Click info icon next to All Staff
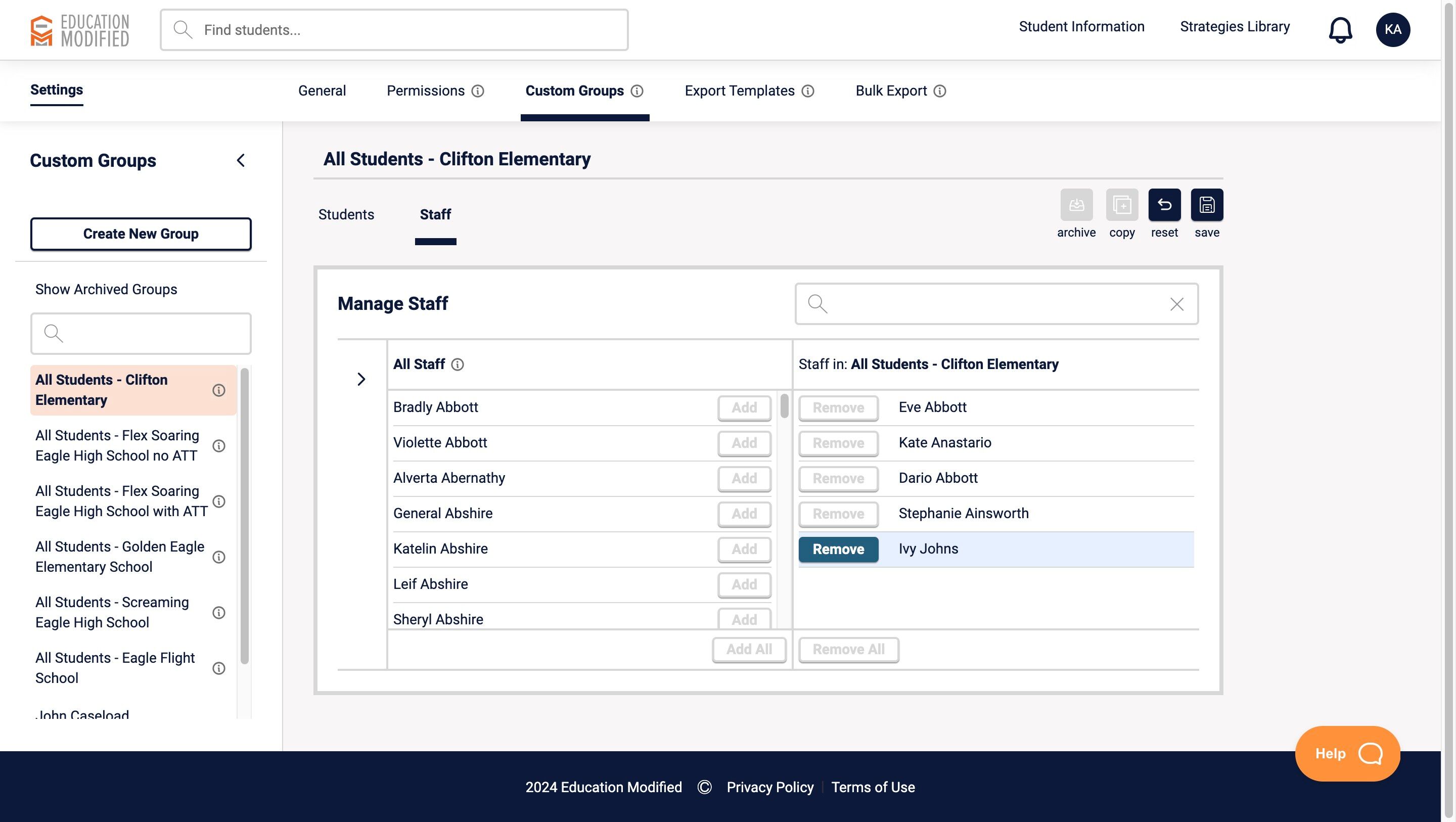1456x822 pixels. click(457, 364)
